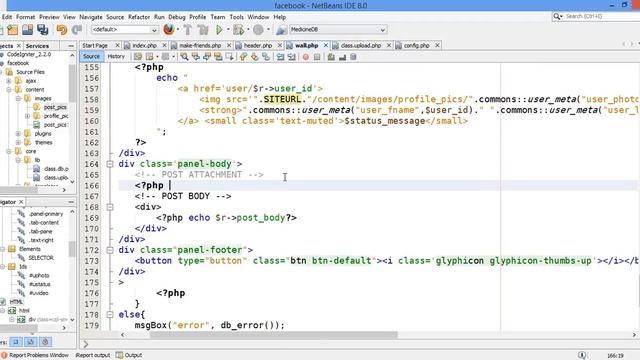Expand the ajax folder in Projects tree
Viewport: 640px width, 360px height.
[9, 81]
